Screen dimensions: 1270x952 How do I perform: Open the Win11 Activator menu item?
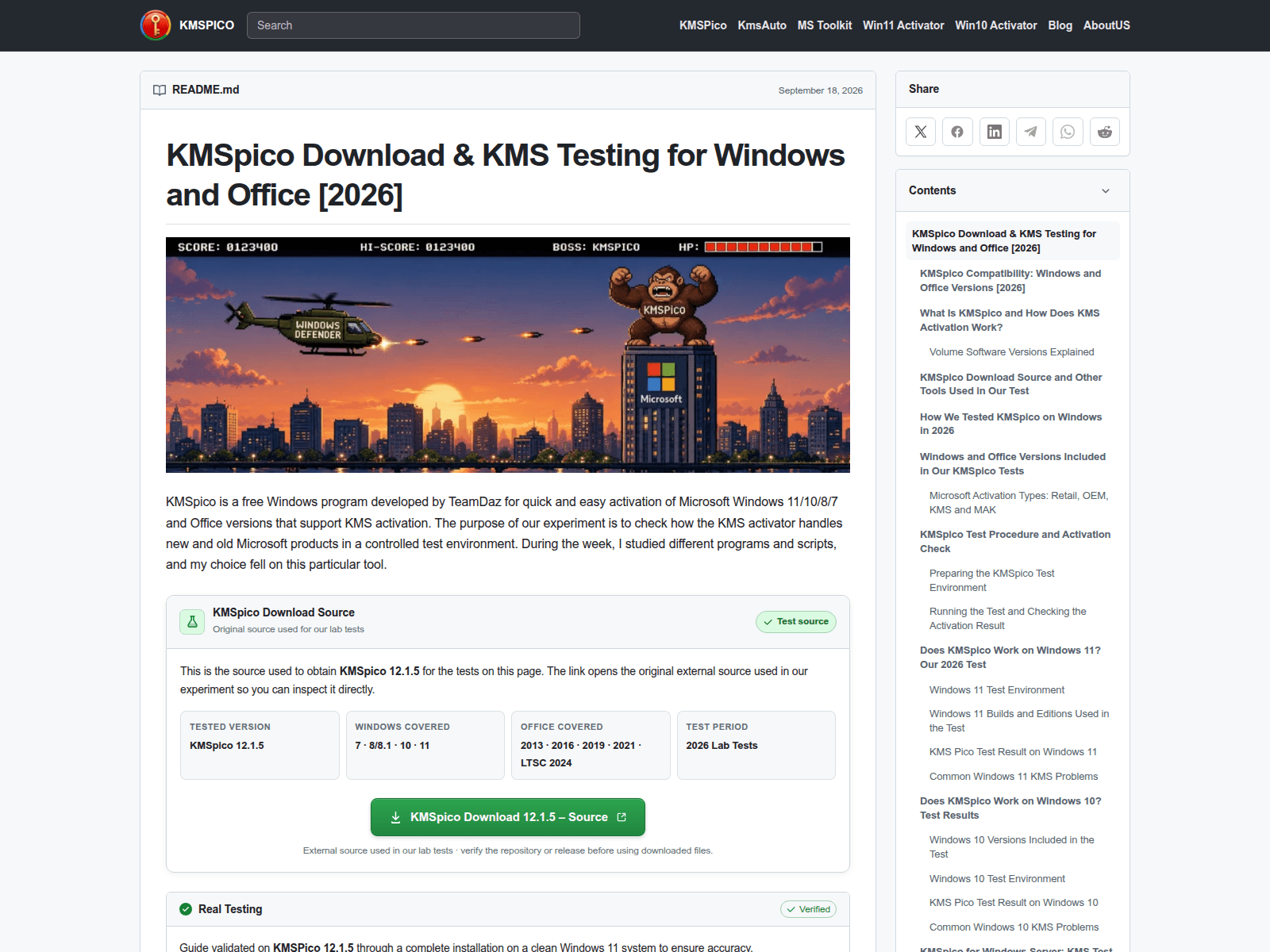pyautogui.click(x=903, y=25)
